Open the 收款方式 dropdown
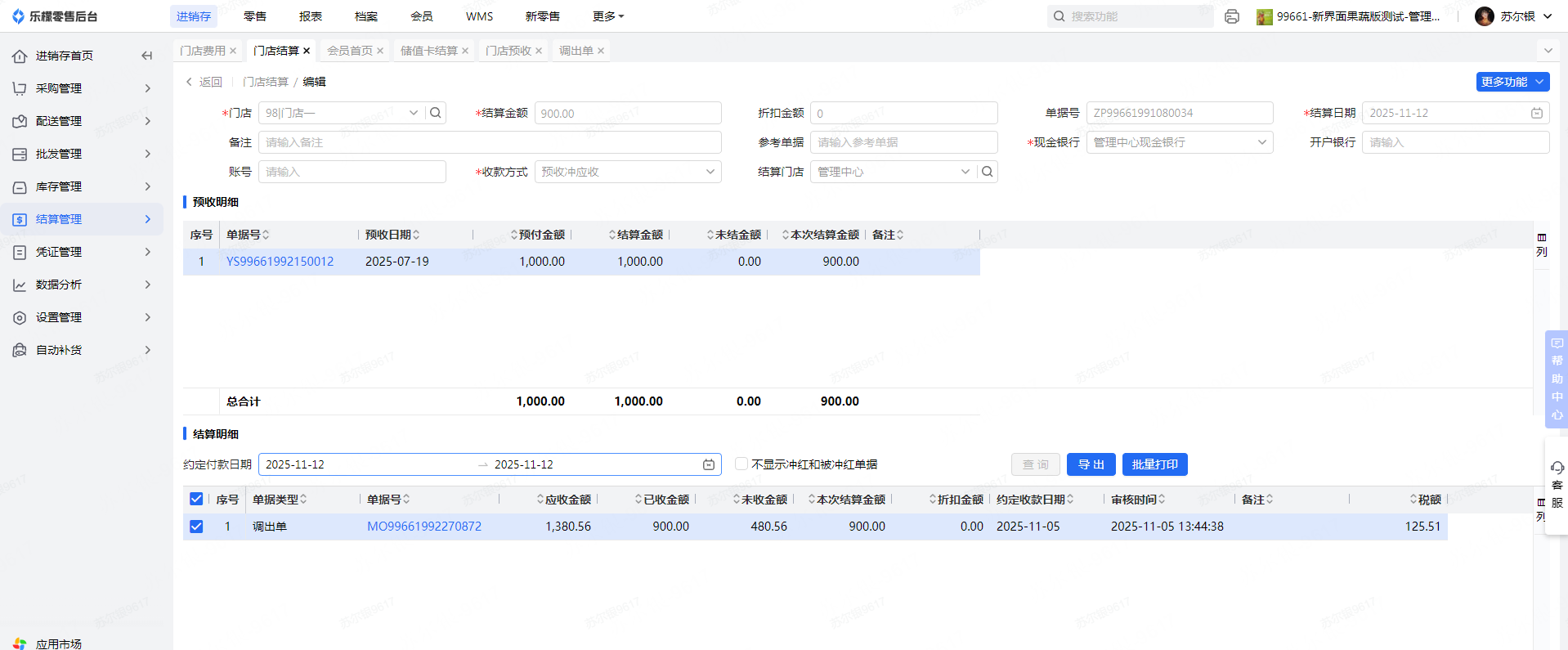The height and width of the screenshot is (650, 1568). [627, 172]
